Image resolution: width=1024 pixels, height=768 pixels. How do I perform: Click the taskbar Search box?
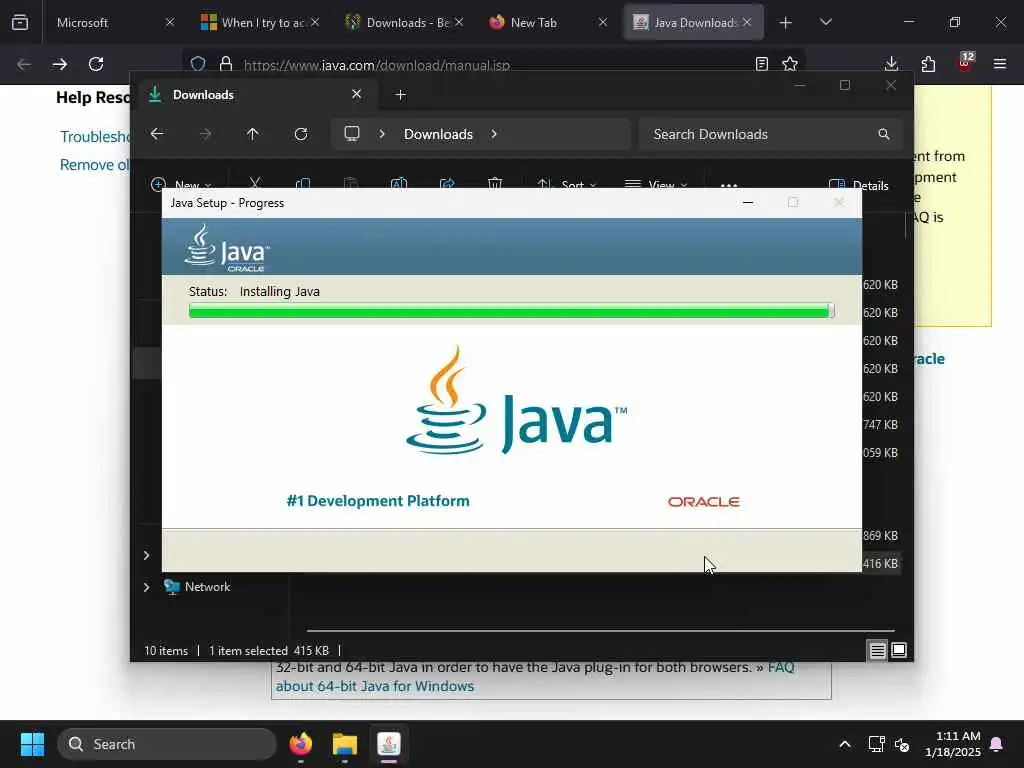coord(167,744)
